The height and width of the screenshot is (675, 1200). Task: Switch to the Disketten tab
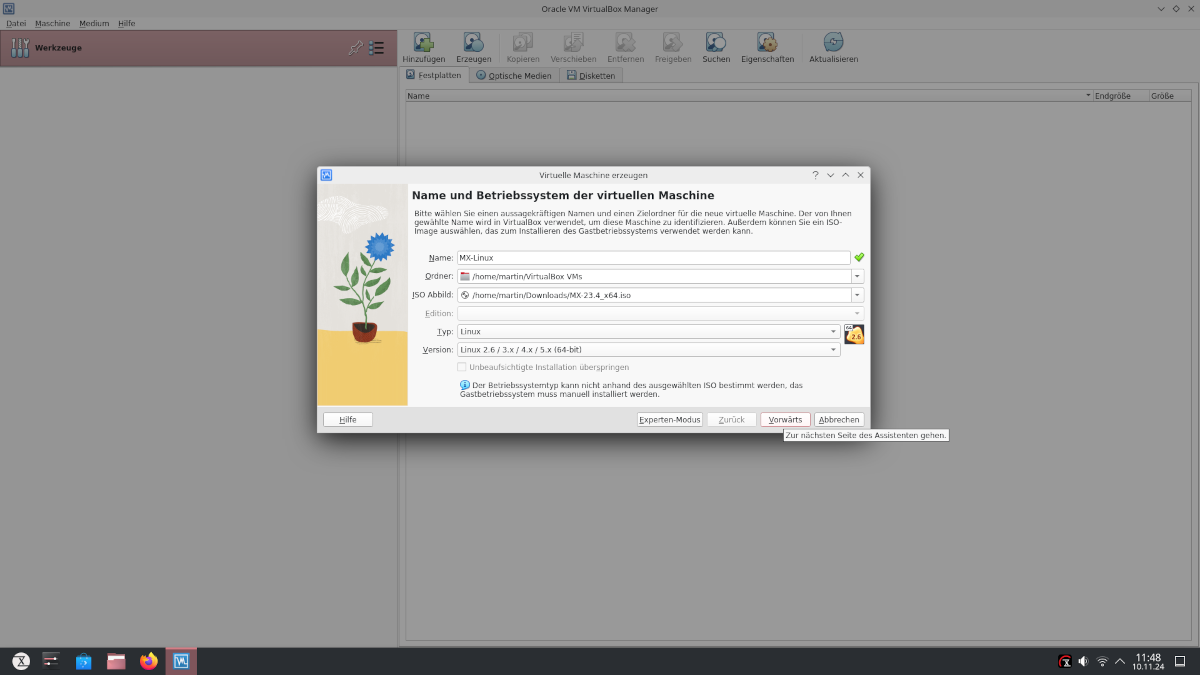(591, 75)
